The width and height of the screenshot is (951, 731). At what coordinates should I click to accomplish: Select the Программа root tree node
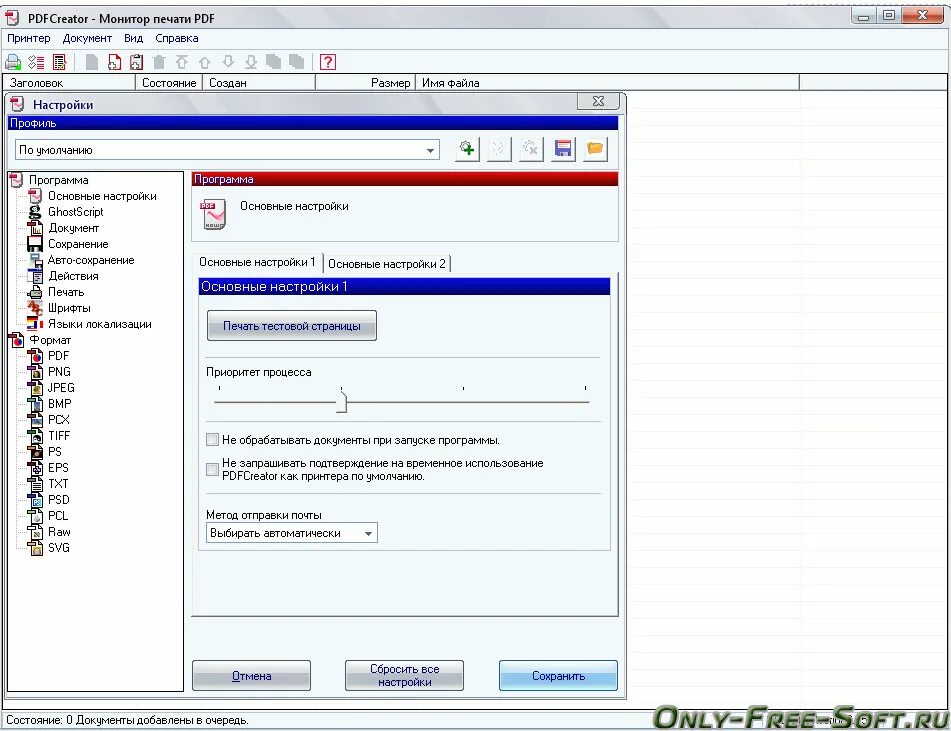point(59,180)
